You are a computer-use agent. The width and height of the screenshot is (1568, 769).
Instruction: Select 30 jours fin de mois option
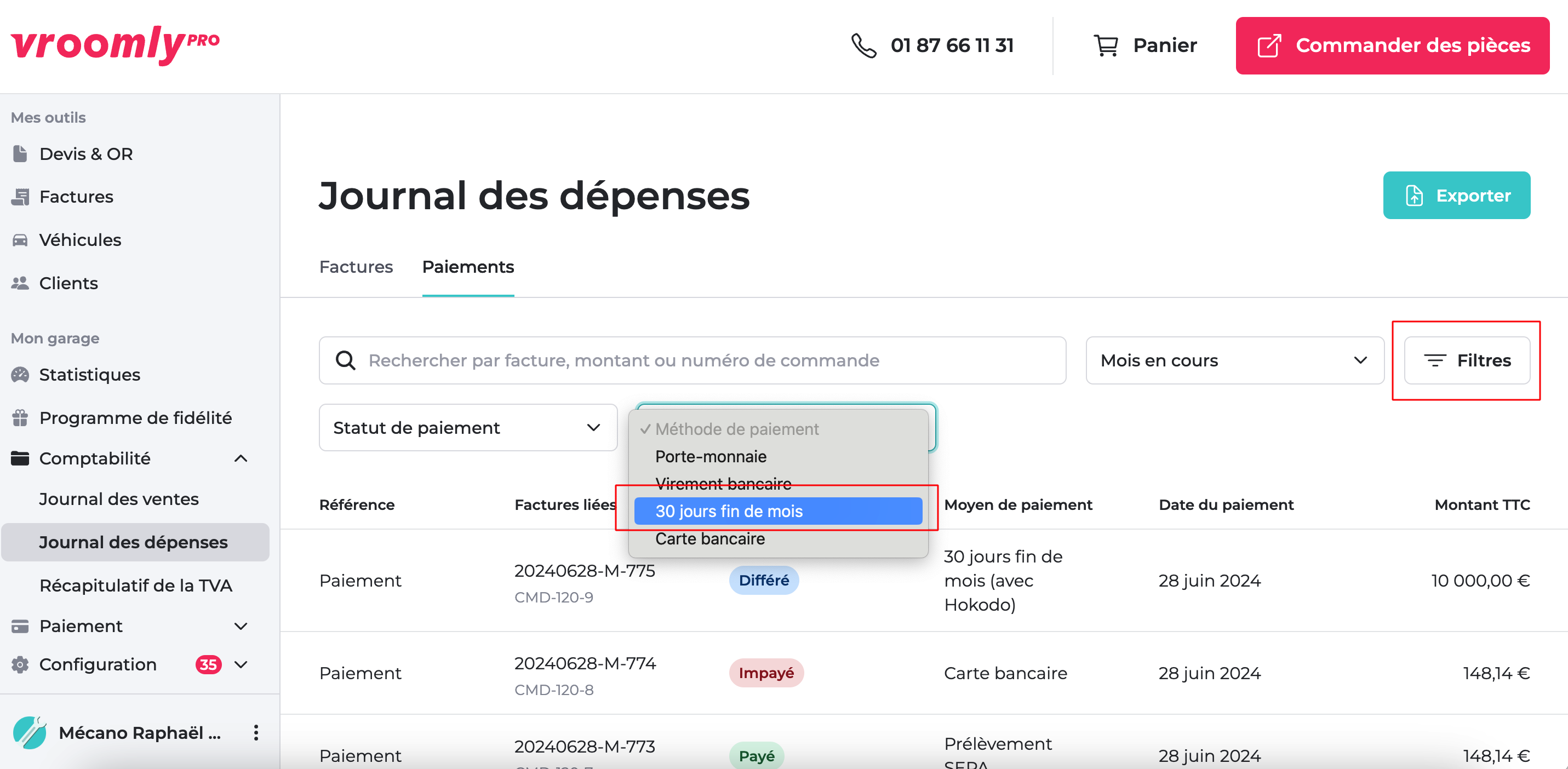pyautogui.click(x=777, y=511)
